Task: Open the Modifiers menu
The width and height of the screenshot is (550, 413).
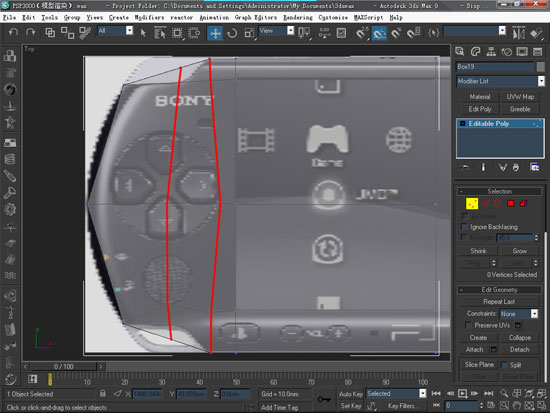Action: 149,18
